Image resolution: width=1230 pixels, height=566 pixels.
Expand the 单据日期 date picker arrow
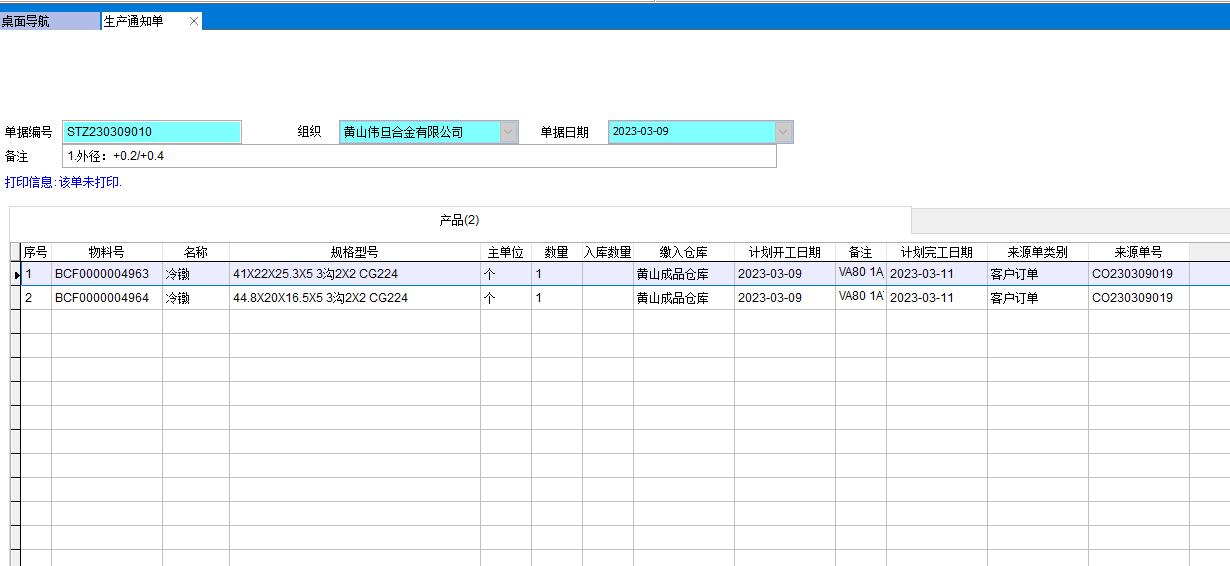tap(784, 132)
